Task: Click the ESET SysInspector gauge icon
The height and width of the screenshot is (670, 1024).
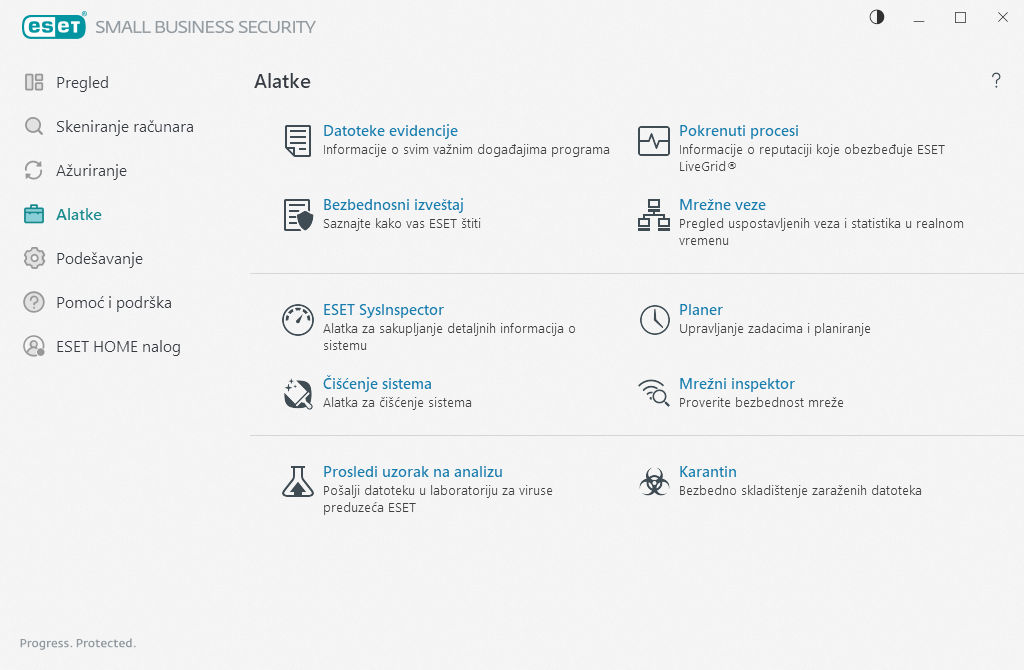Action: tap(298, 320)
